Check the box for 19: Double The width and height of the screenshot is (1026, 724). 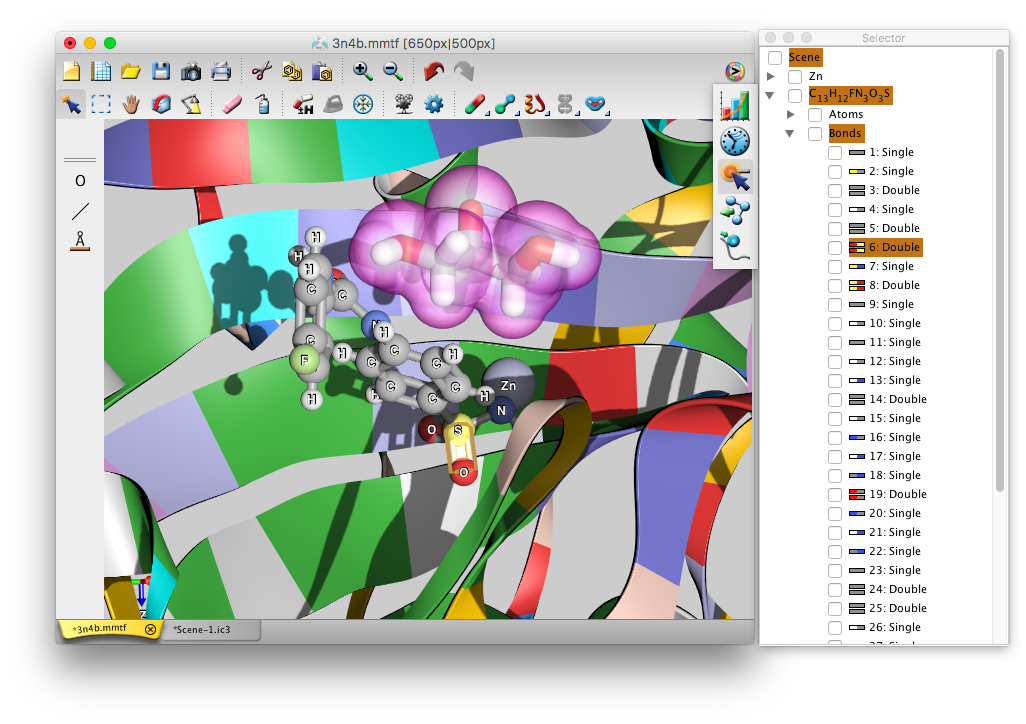click(835, 494)
